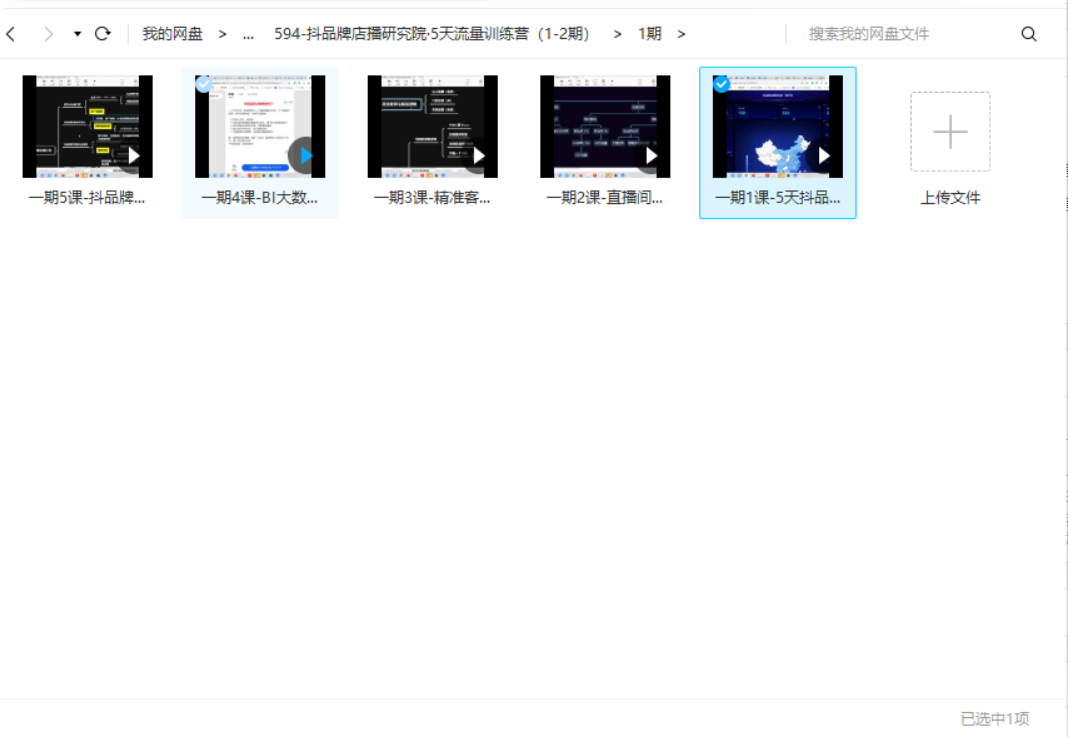1068x737 pixels.
Task: Play the 一期5课 video
Action: 134,156
